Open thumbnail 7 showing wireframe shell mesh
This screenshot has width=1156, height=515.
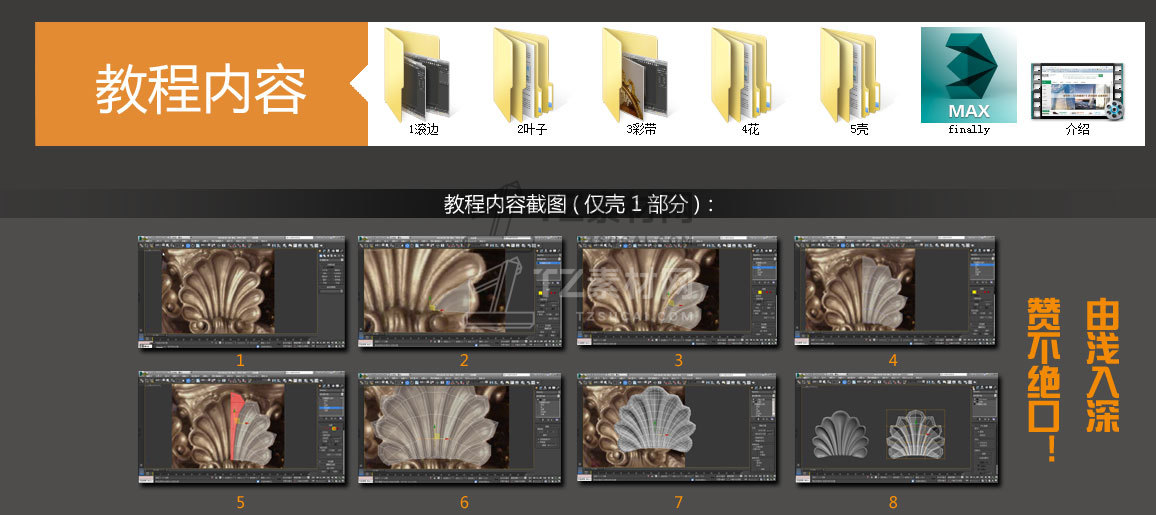pos(678,428)
